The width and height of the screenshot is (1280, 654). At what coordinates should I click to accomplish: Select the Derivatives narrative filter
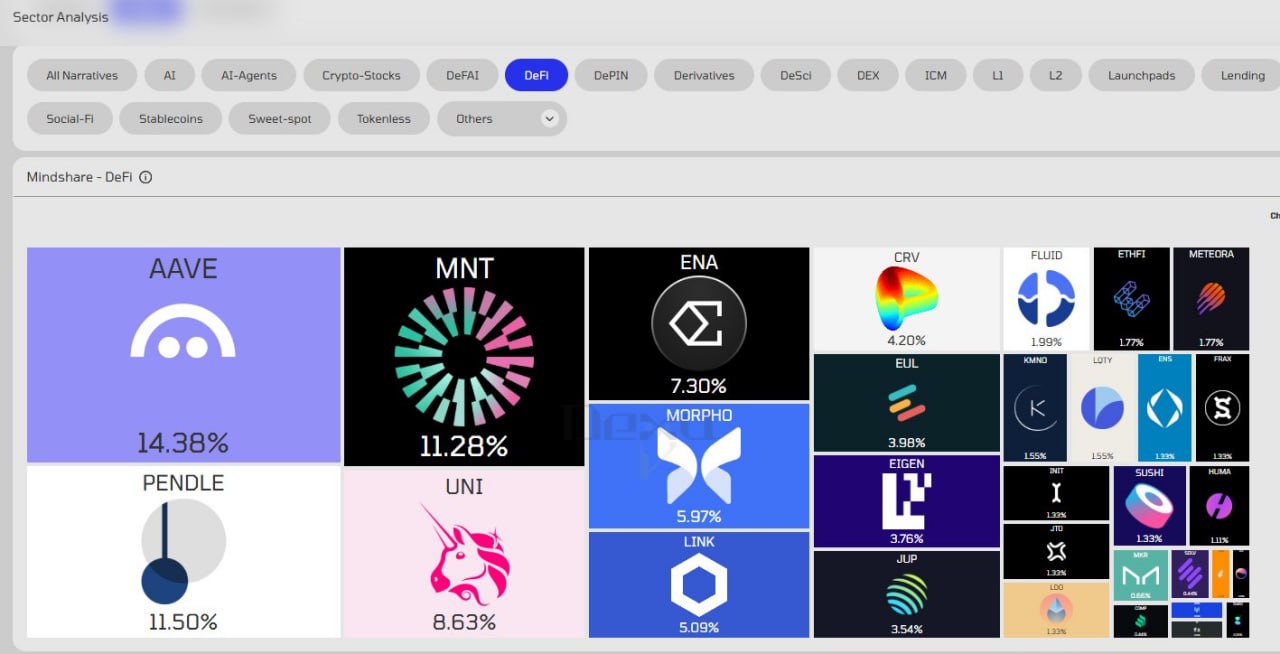(x=704, y=75)
